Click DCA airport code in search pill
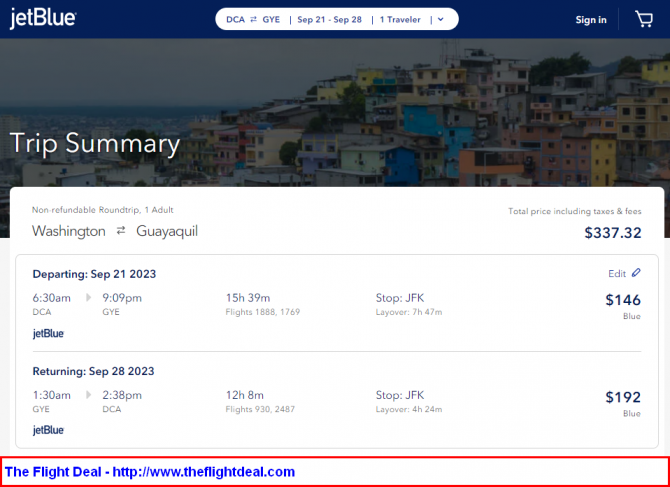The image size is (670, 487). [235, 20]
